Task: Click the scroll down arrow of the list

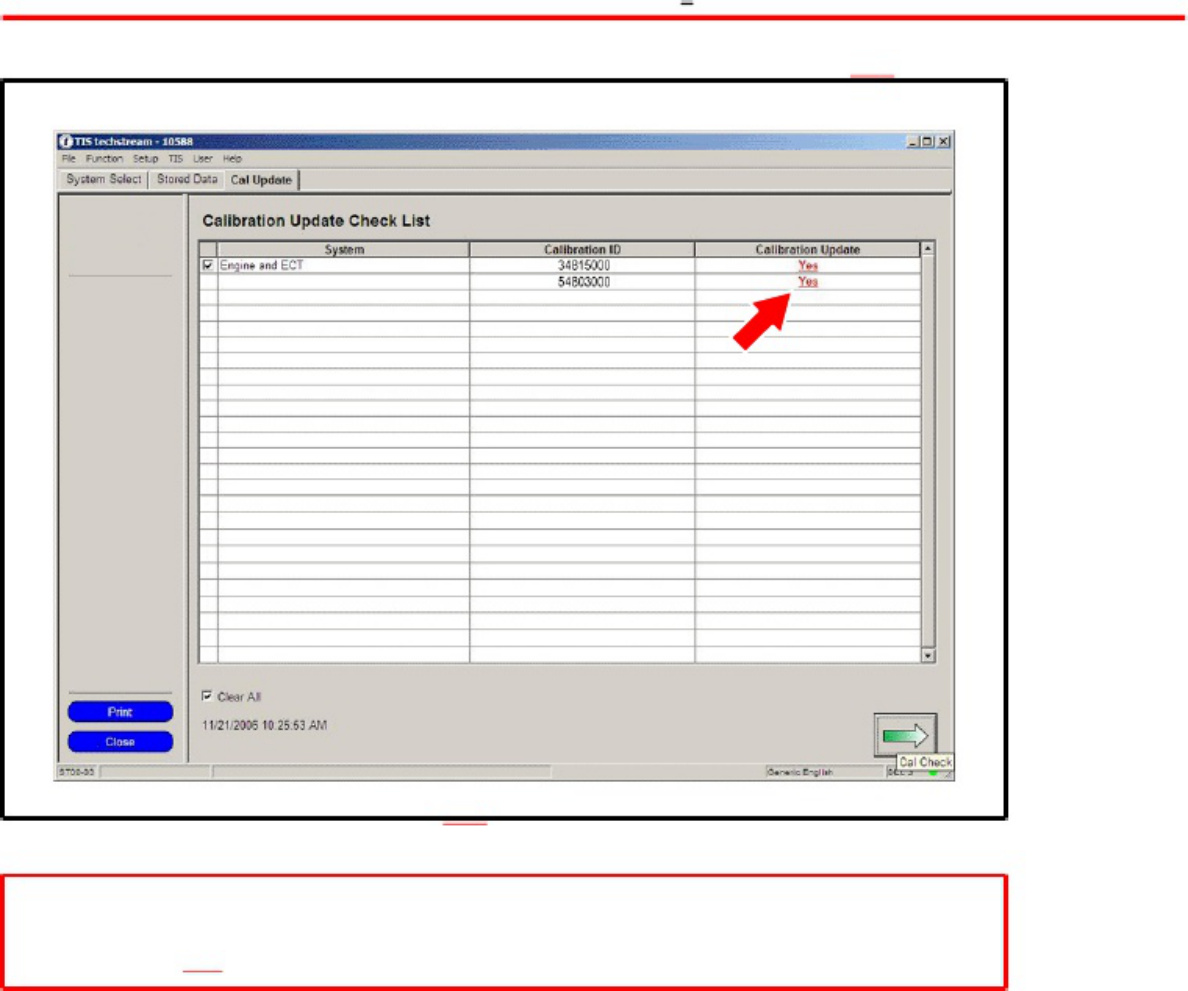Action: [928, 655]
